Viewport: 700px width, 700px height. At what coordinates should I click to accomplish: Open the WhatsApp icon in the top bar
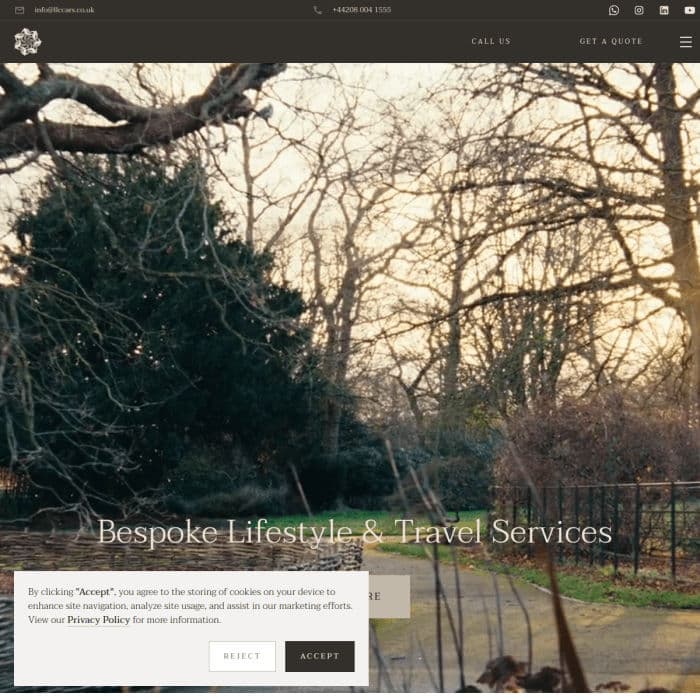click(614, 10)
